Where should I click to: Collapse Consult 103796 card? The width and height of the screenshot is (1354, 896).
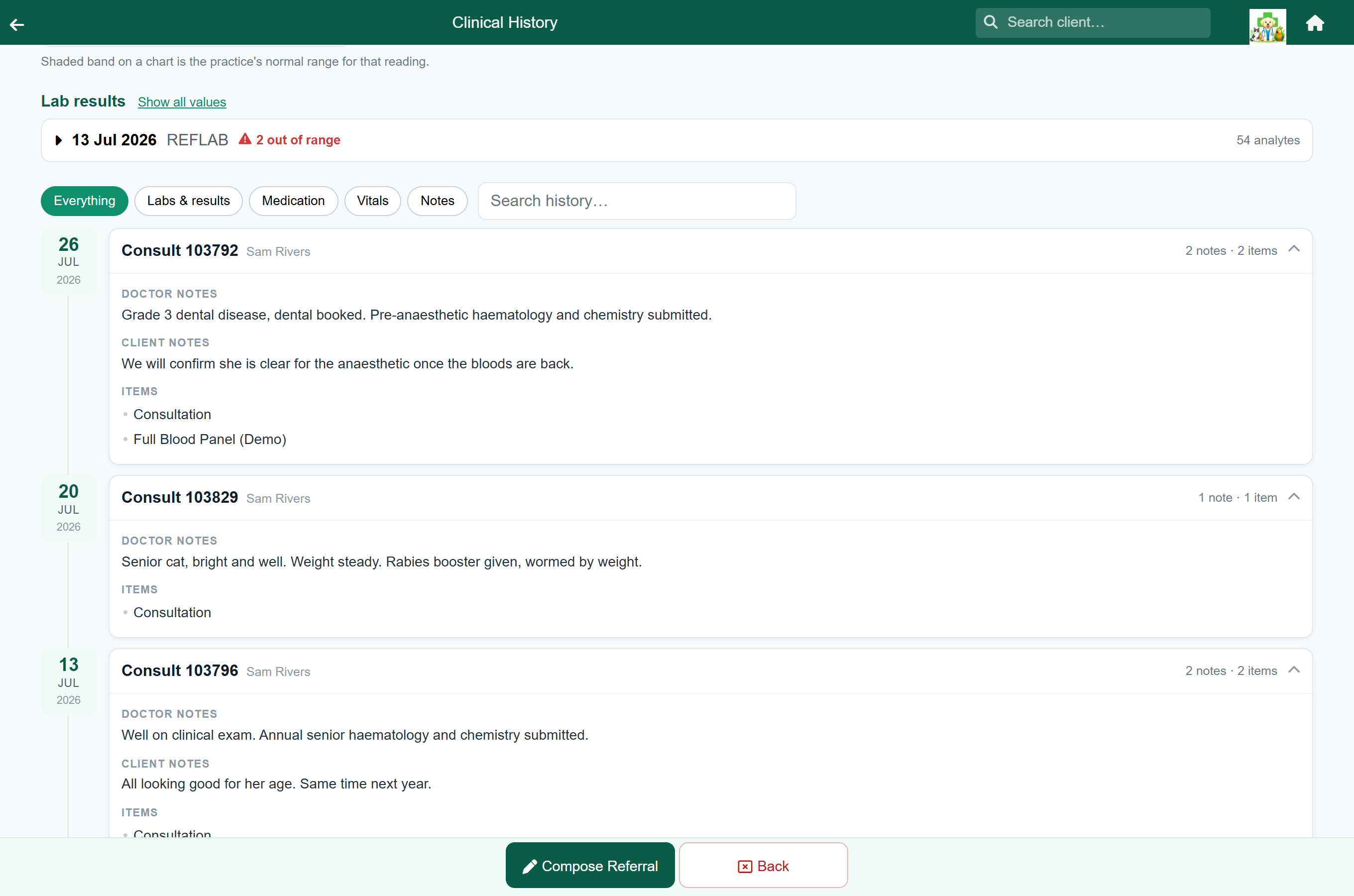pyautogui.click(x=1294, y=670)
